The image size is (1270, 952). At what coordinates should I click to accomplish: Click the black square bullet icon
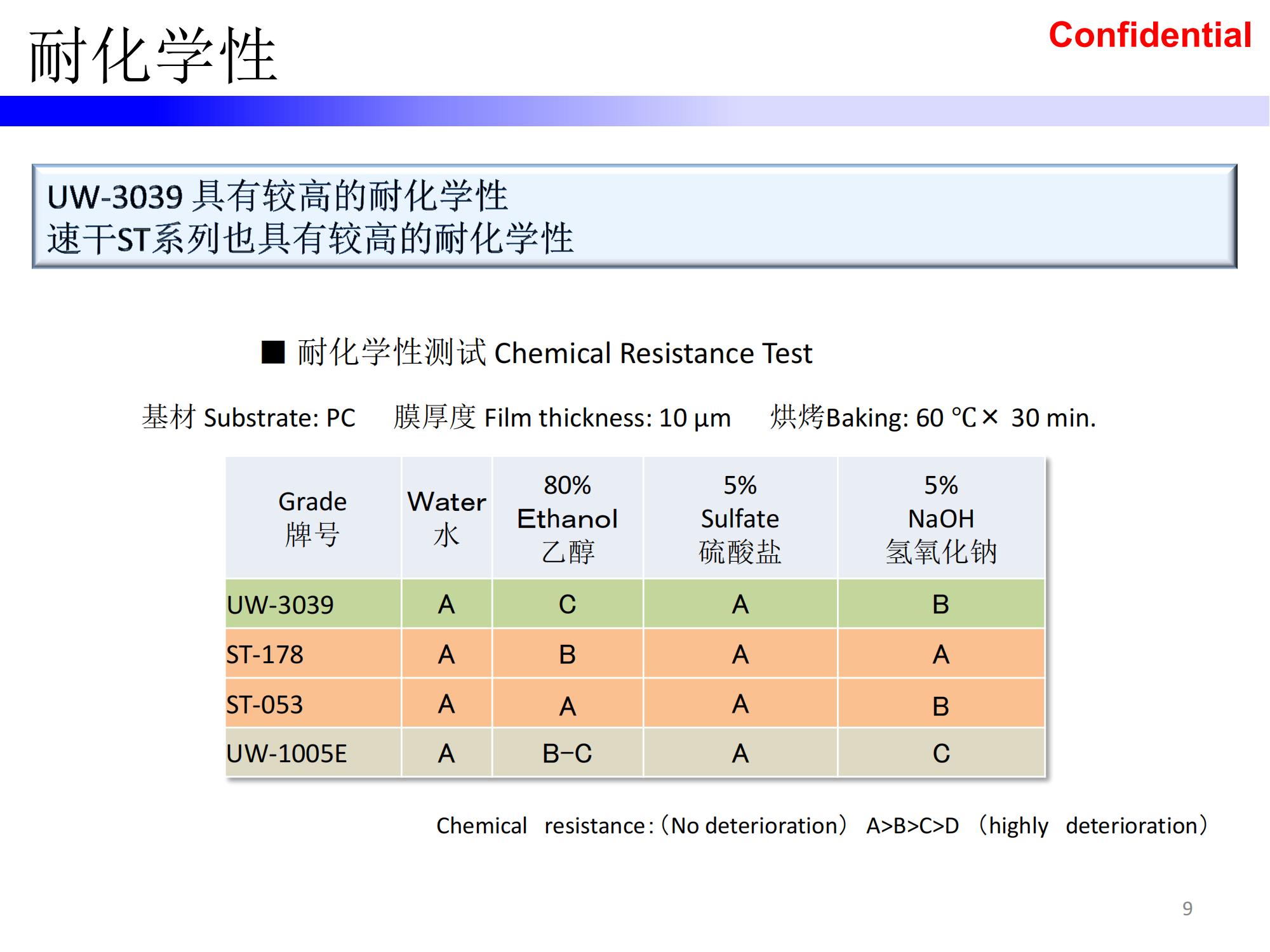coord(273,352)
